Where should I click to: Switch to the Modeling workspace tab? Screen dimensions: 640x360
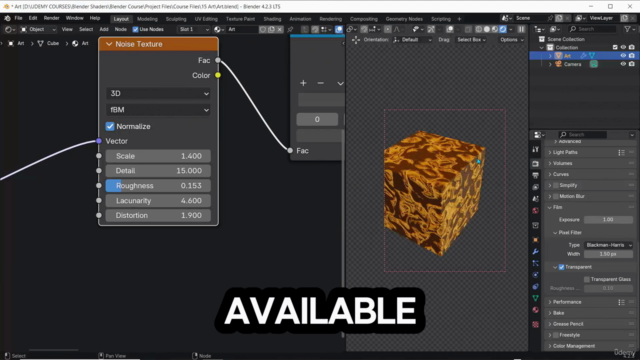tap(147, 19)
